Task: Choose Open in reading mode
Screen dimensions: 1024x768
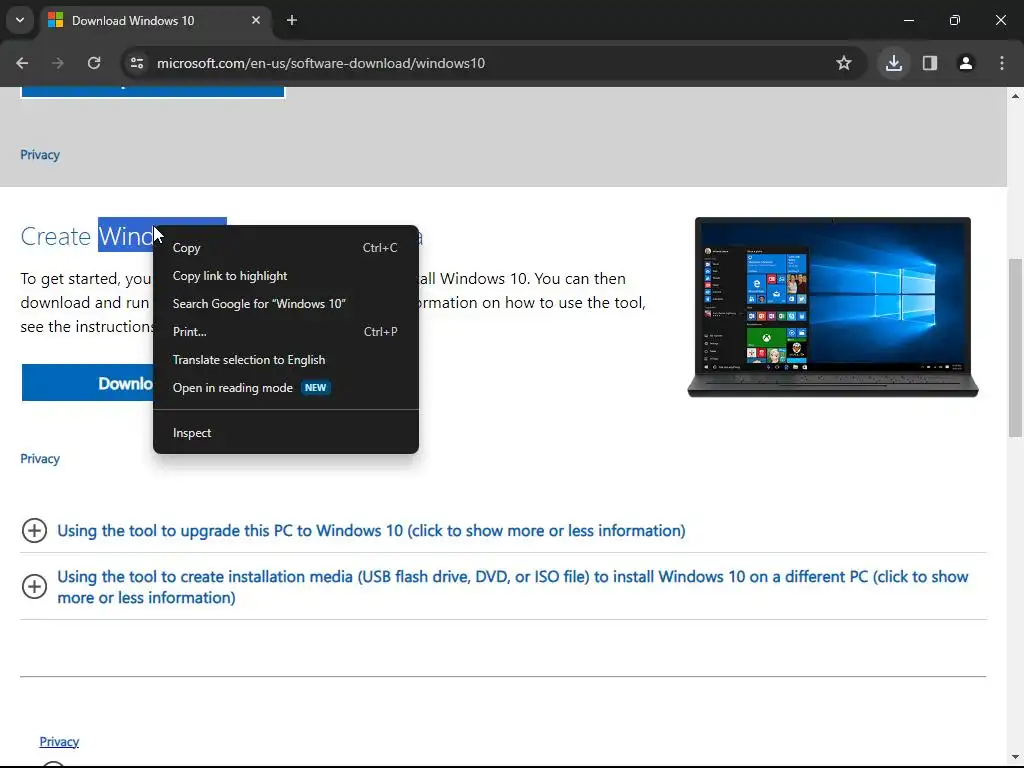Action: [x=285, y=389]
